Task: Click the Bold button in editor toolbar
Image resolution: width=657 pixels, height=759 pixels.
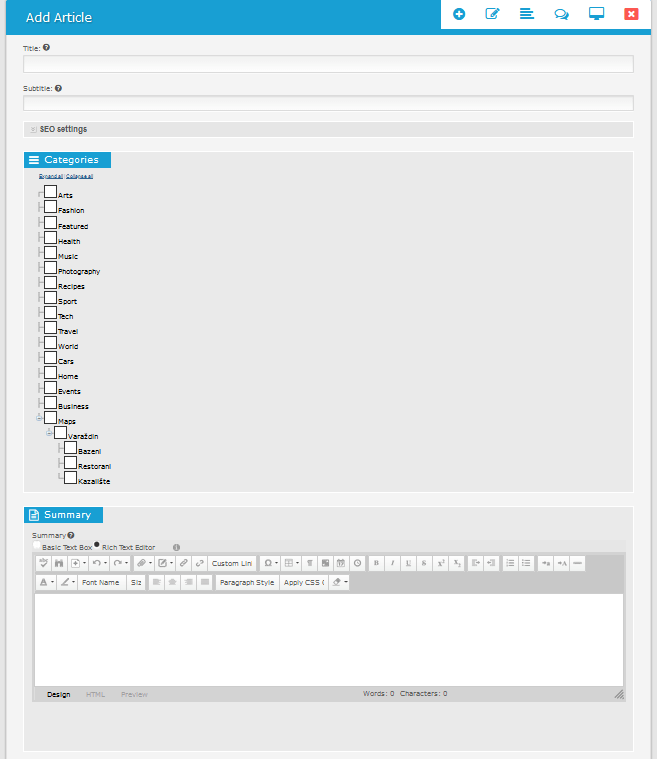Action: tap(376, 564)
